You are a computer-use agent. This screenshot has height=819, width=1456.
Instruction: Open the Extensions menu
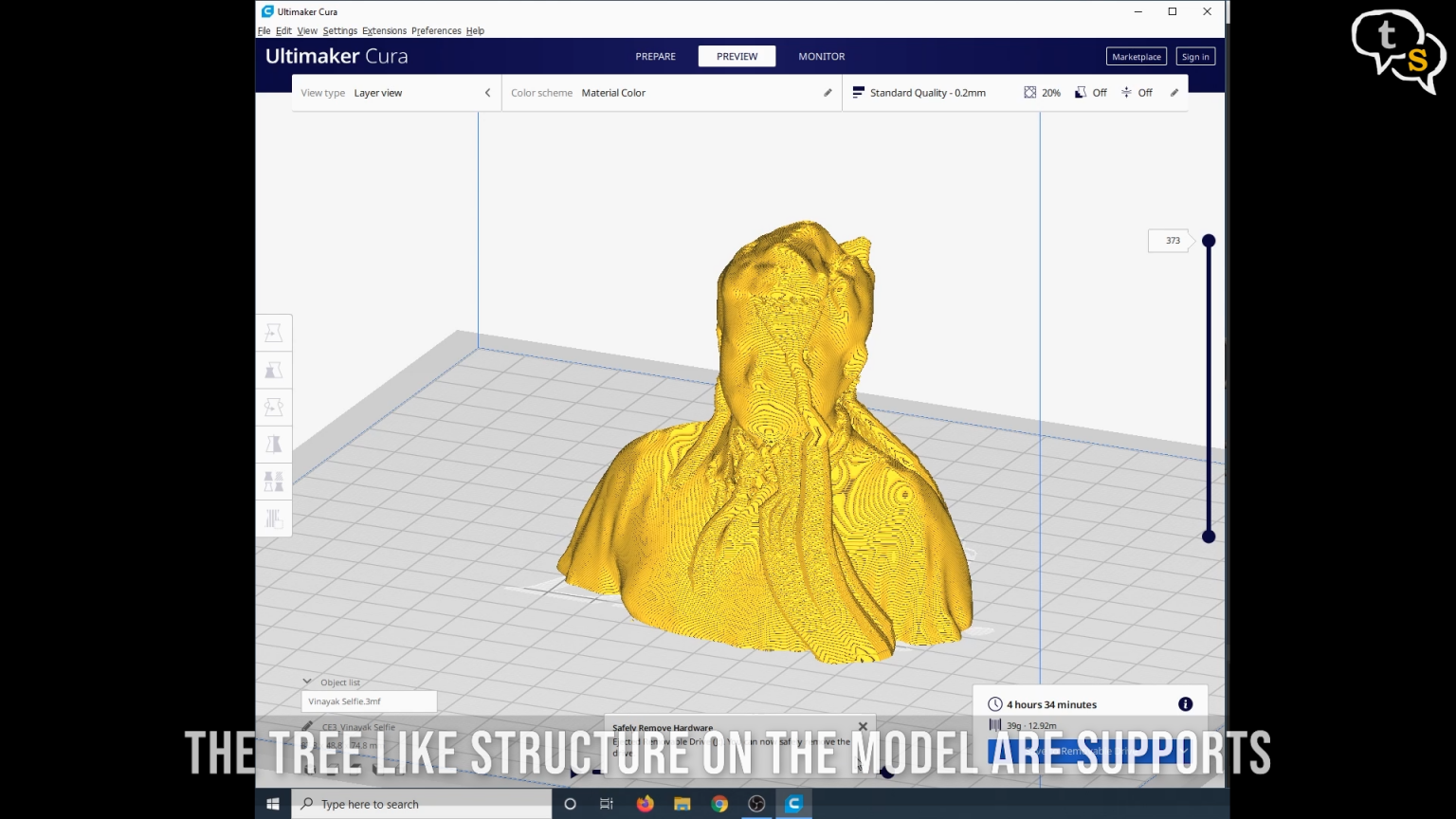tap(384, 30)
